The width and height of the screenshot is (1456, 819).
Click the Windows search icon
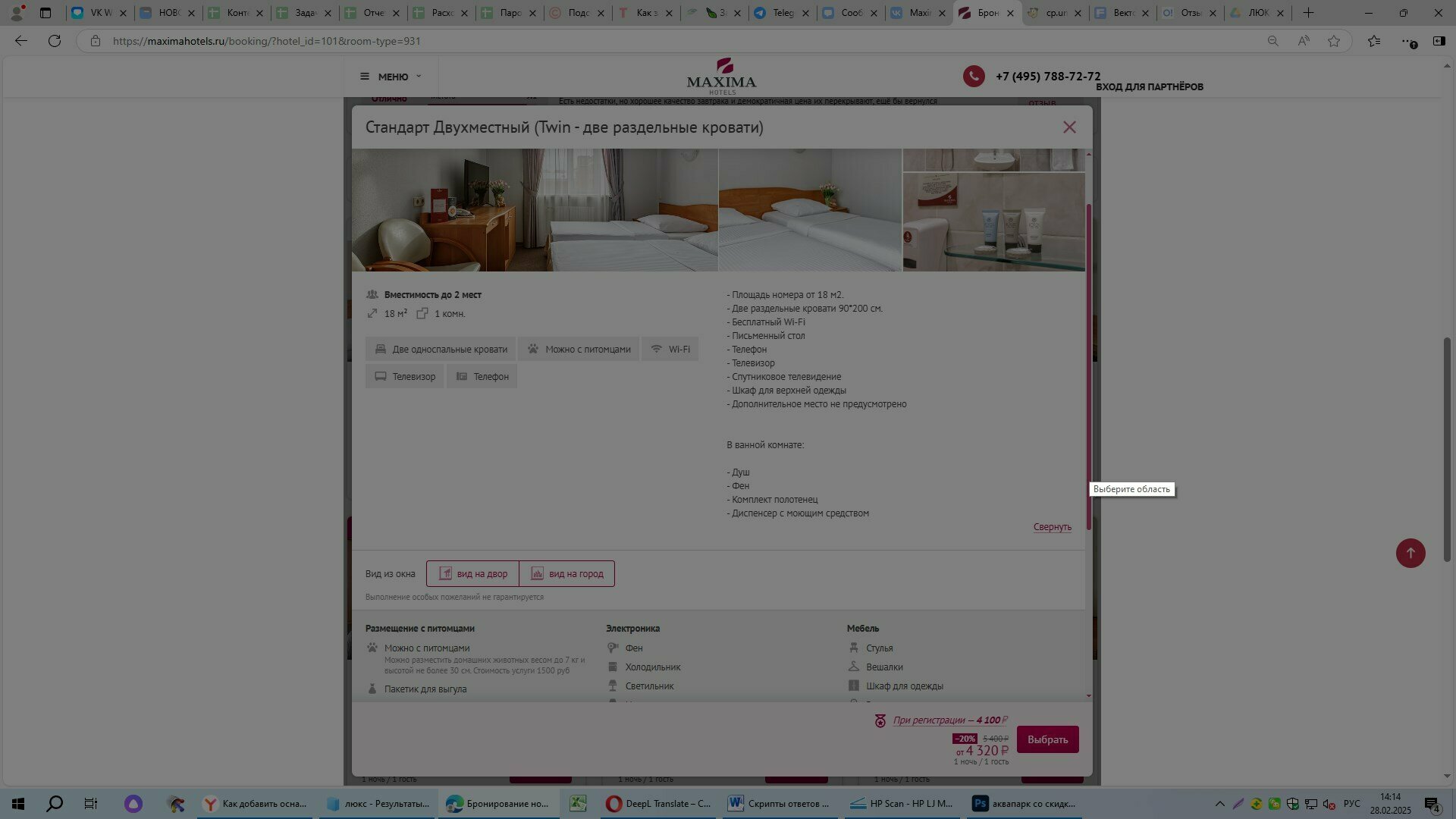(55, 804)
